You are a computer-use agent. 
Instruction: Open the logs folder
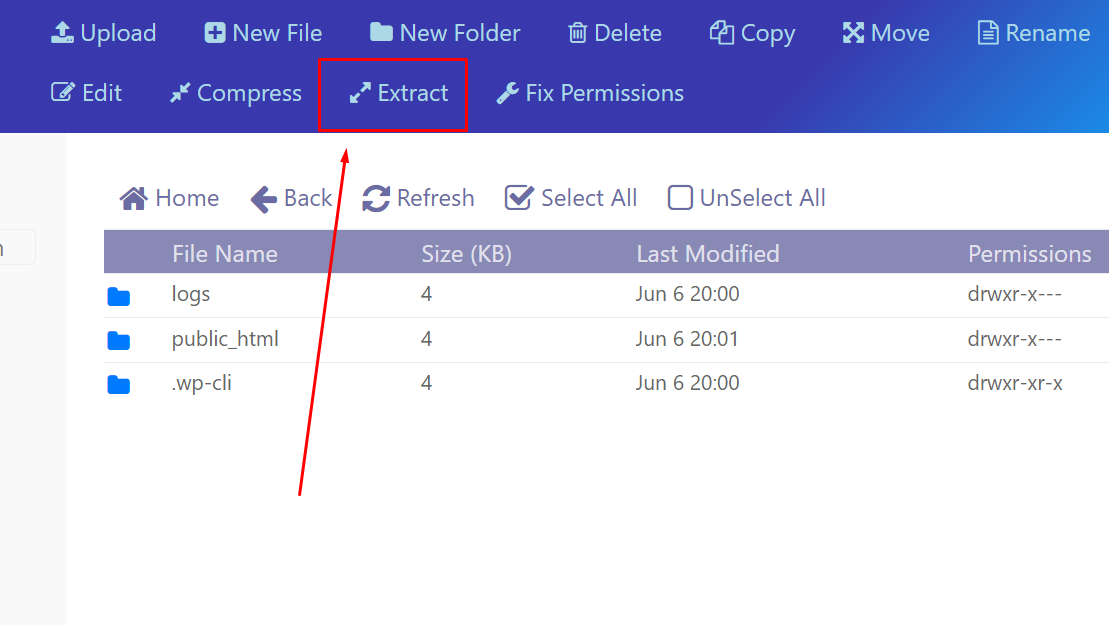pos(191,295)
